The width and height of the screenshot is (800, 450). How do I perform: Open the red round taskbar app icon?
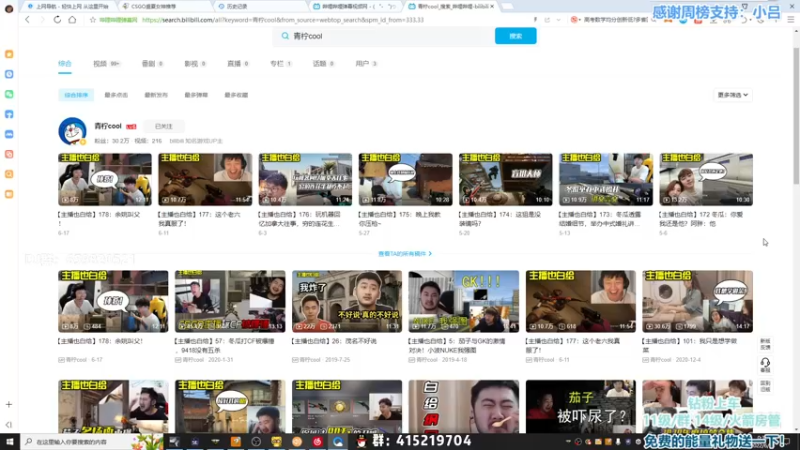[x=317, y=442]
